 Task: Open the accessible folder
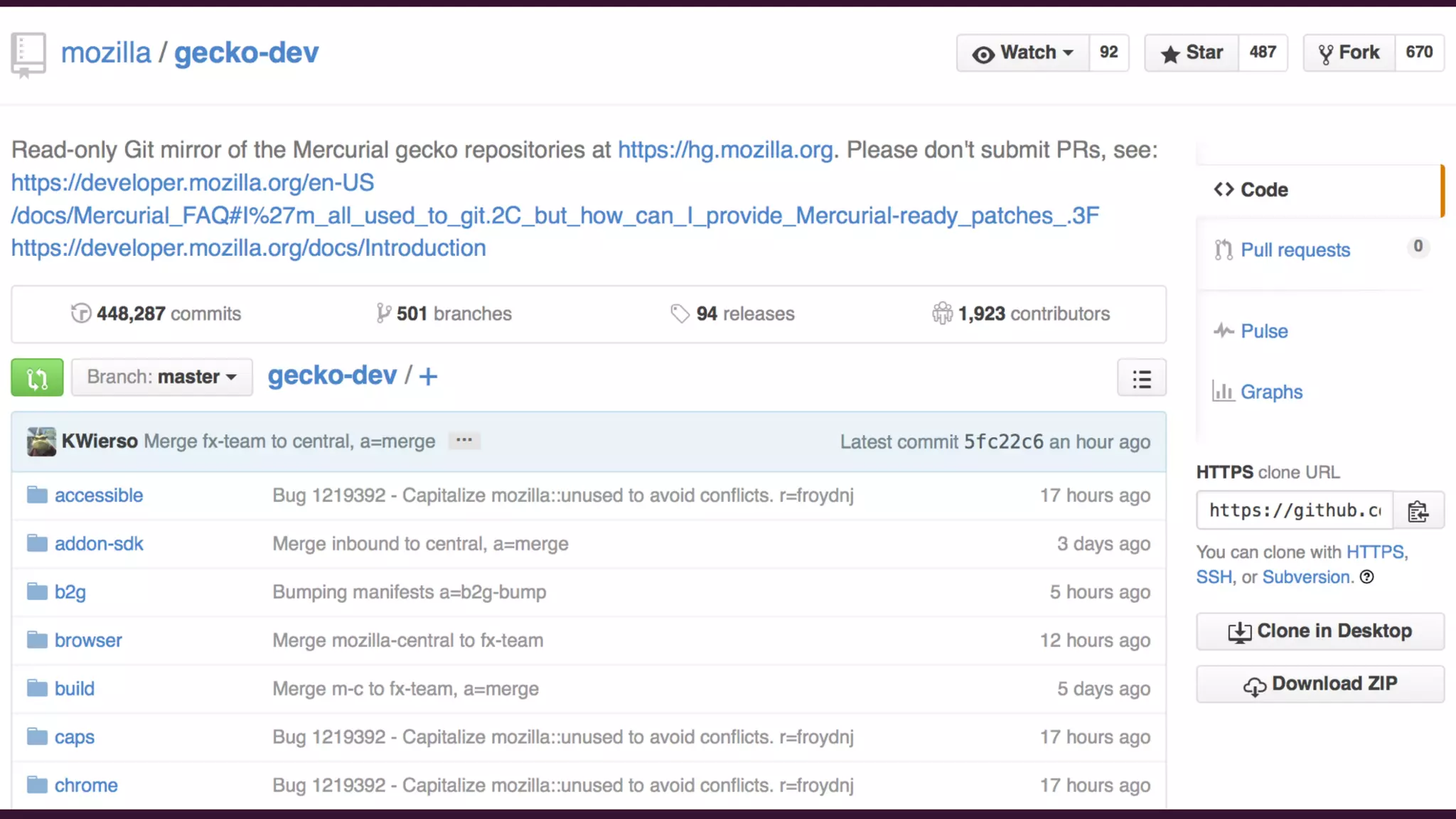99,496
